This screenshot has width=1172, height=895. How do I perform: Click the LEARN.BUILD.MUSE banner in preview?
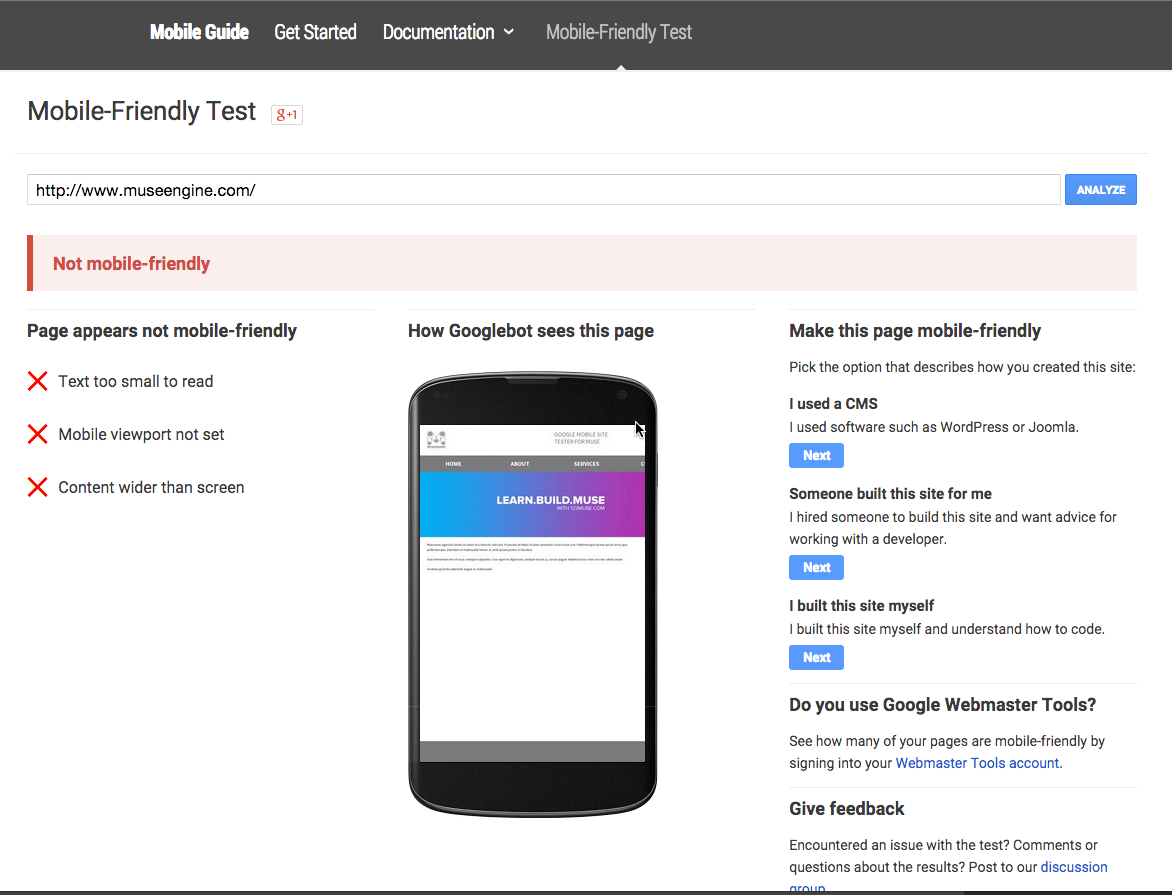532,504
